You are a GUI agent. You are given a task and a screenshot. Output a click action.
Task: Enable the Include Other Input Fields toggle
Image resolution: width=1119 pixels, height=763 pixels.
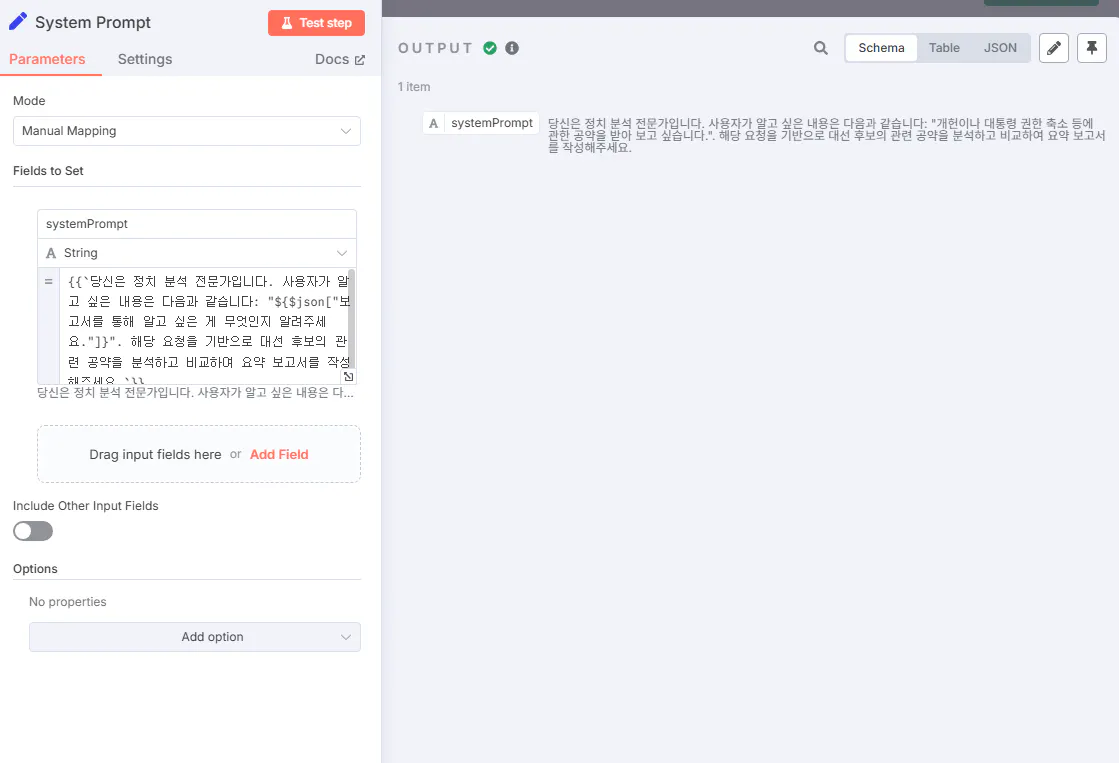tap(32, 531)
